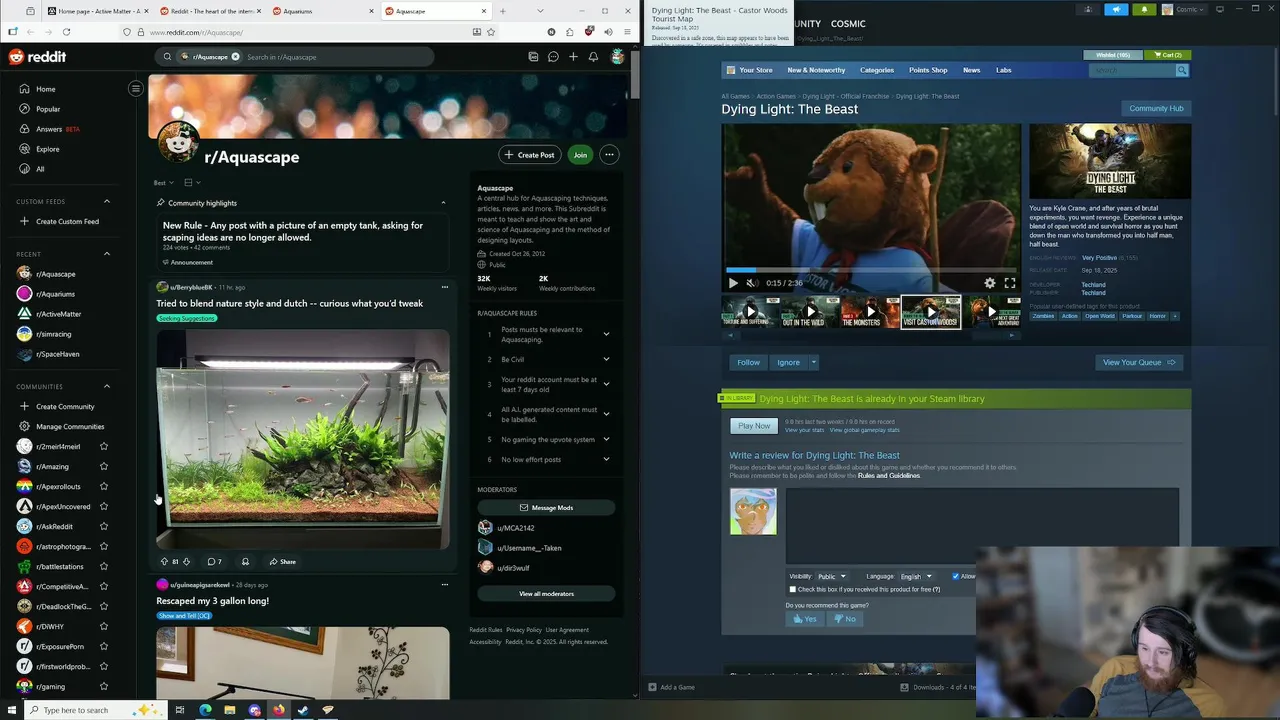
Task: Open Steam review Visibility dropdown
Action: pyautogui.click(x=831, y=577)
